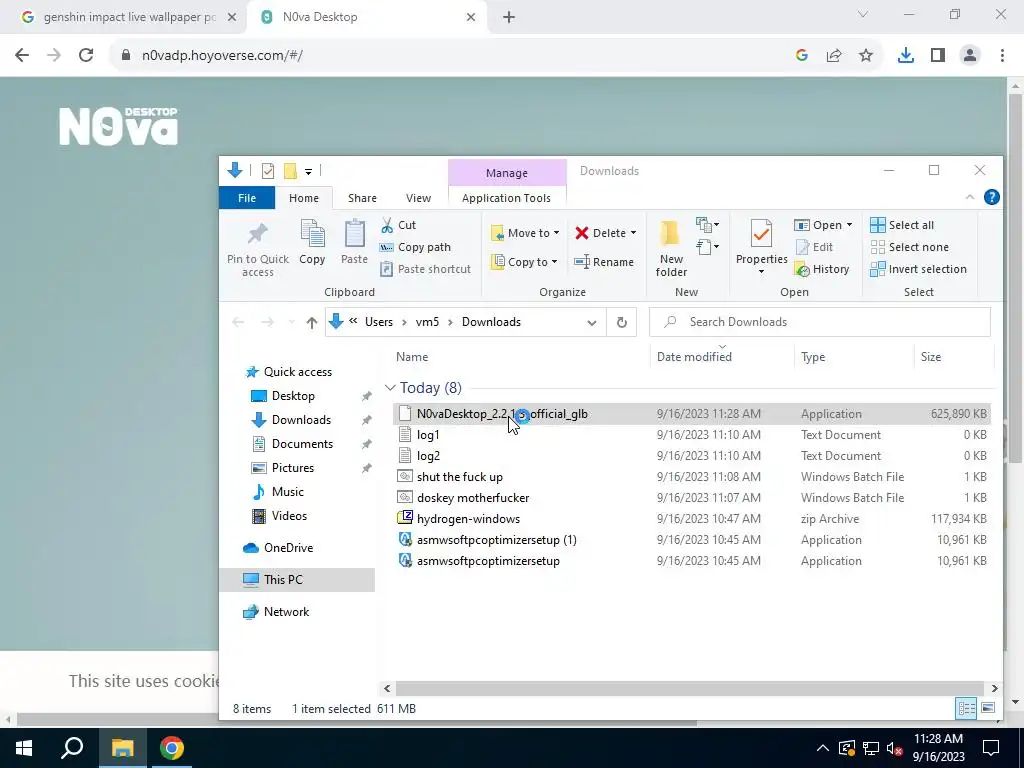Open Customize Quick Access Toolbar dropdown
Screen dimensions: 1024x768
308,172
